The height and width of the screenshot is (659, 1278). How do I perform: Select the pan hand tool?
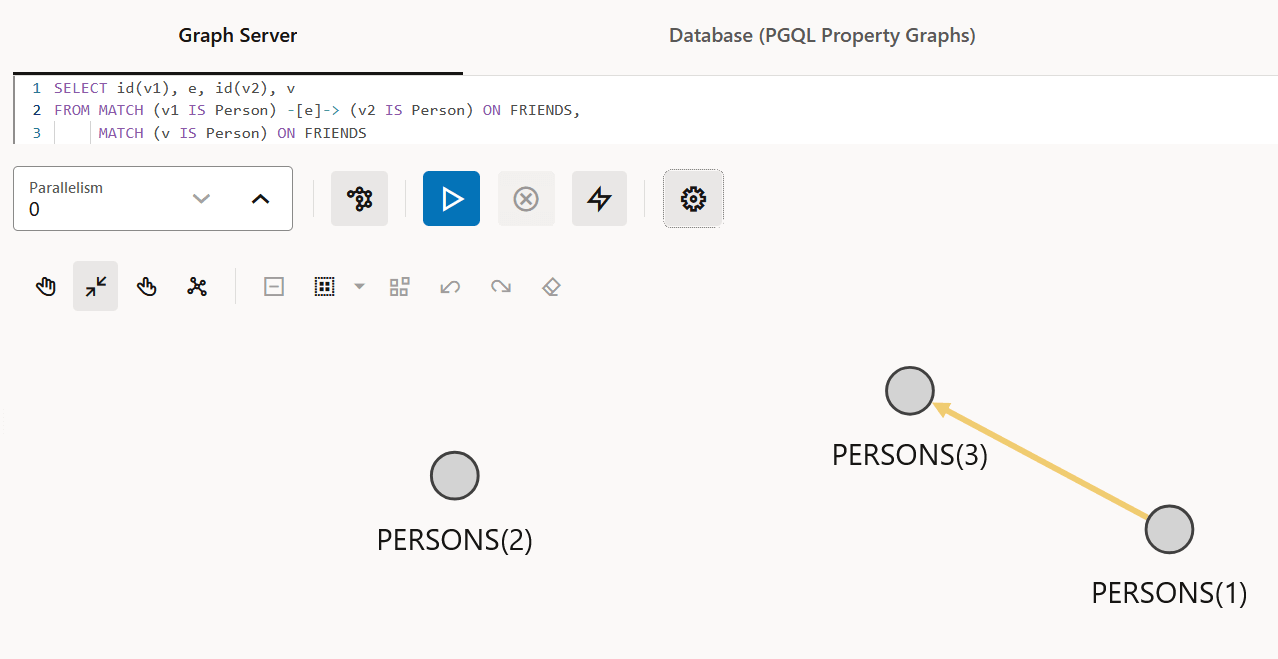[x=46, y=287]
